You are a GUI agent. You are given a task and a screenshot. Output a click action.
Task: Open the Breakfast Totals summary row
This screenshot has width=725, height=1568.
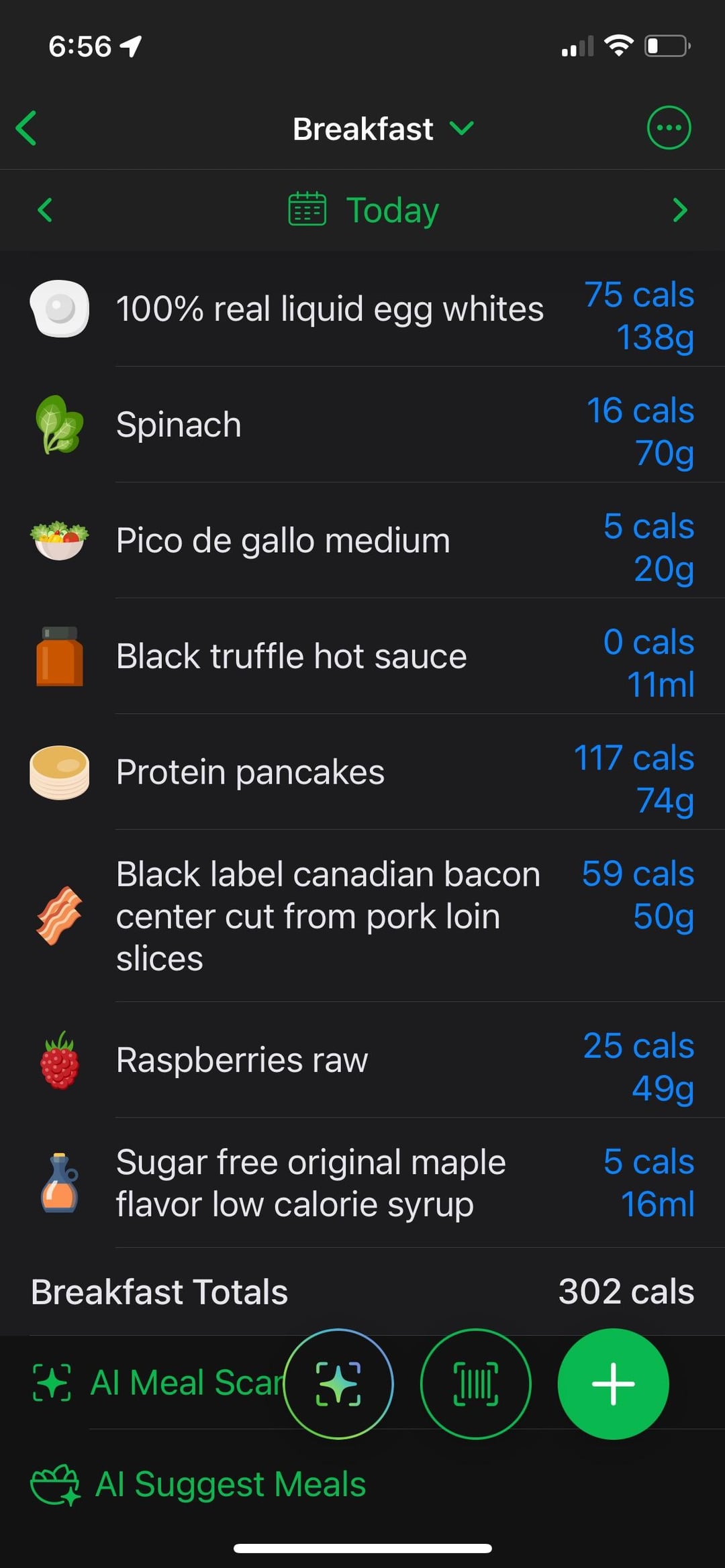362,1292
